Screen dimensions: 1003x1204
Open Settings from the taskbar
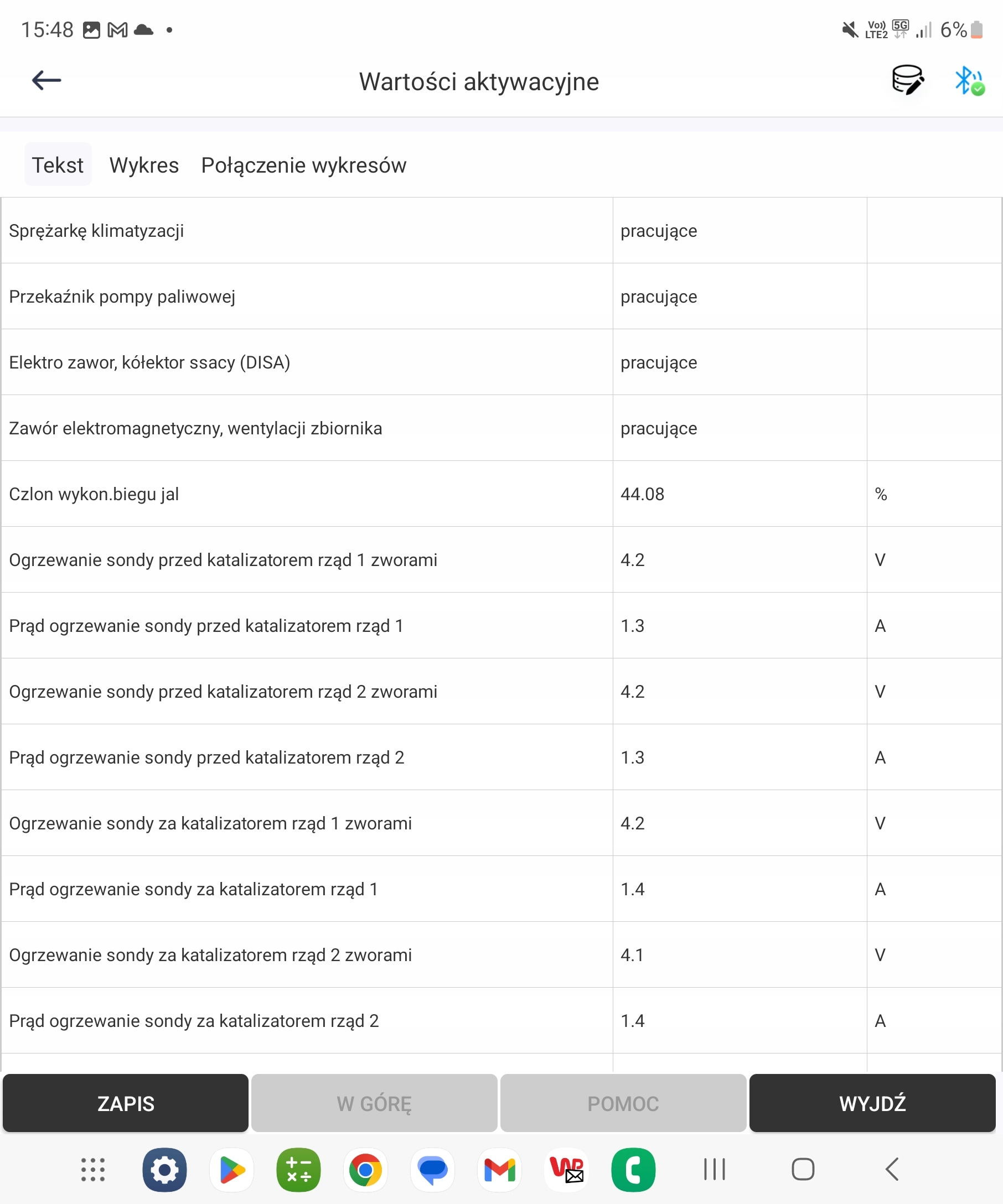point(164,1170)
